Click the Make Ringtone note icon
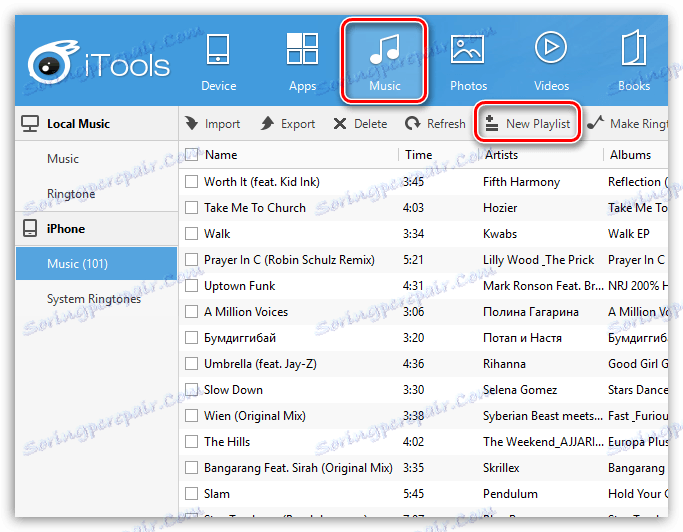The height and width of the screenshot is (532, 683). (595, 123)
